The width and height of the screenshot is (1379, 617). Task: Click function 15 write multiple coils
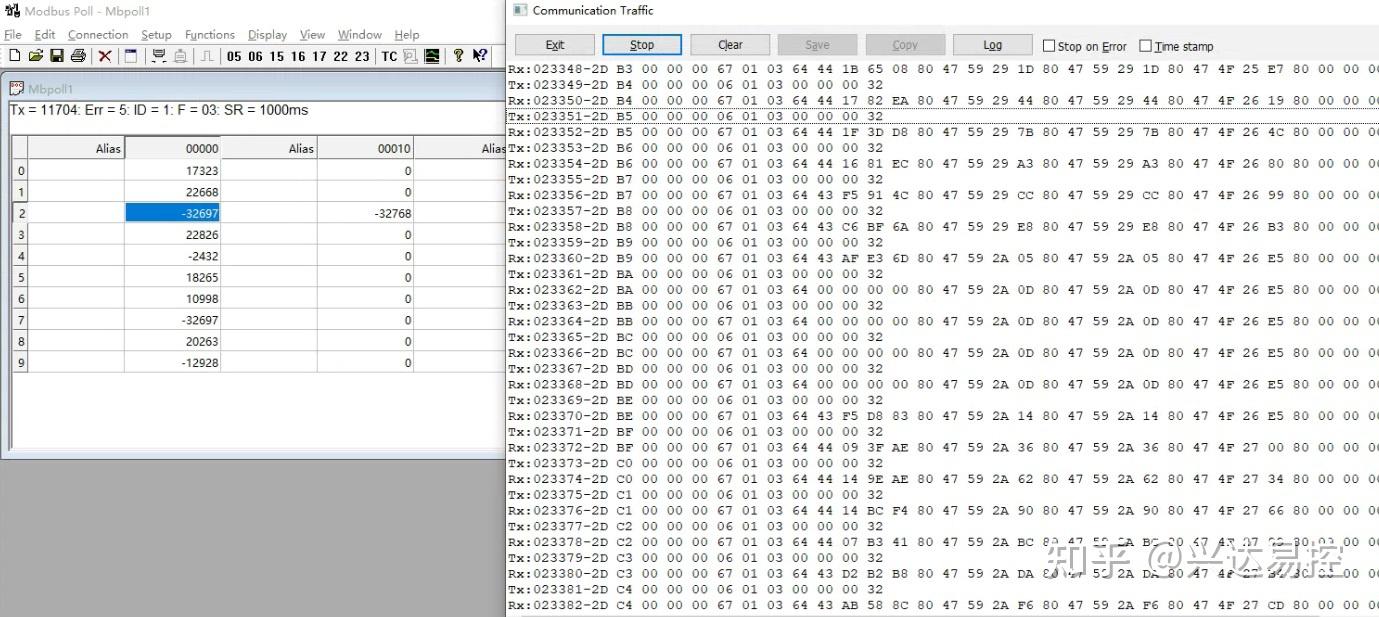277,56
